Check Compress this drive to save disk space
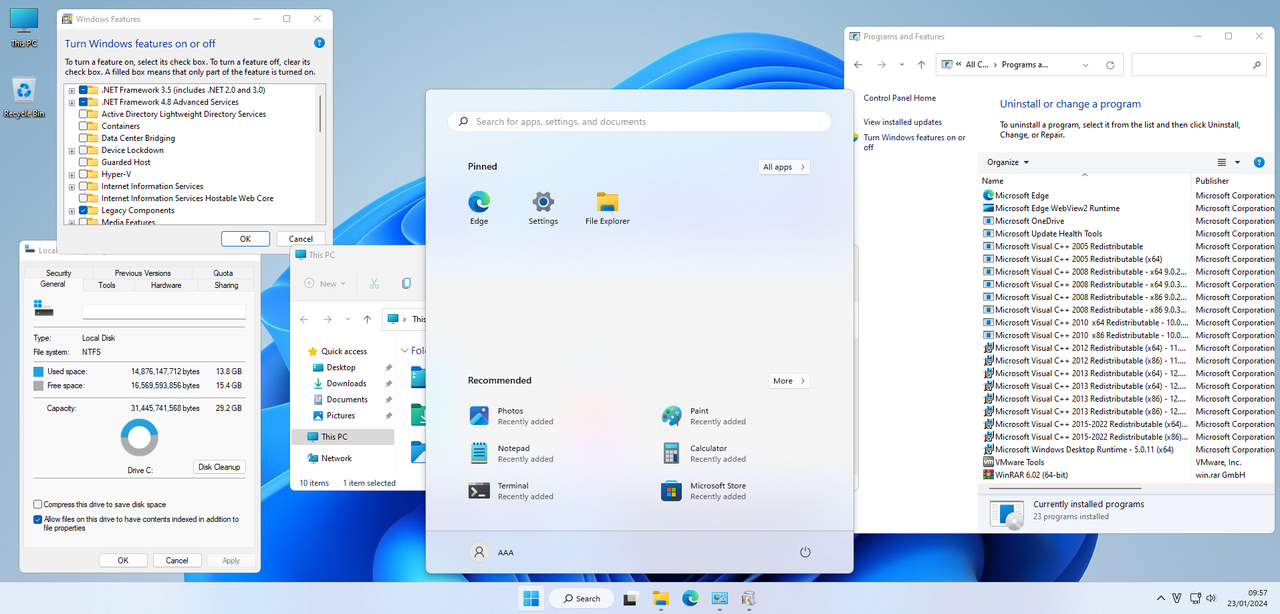The height and width of the screenshot is (614, 1280). click(x=38, y=504)
